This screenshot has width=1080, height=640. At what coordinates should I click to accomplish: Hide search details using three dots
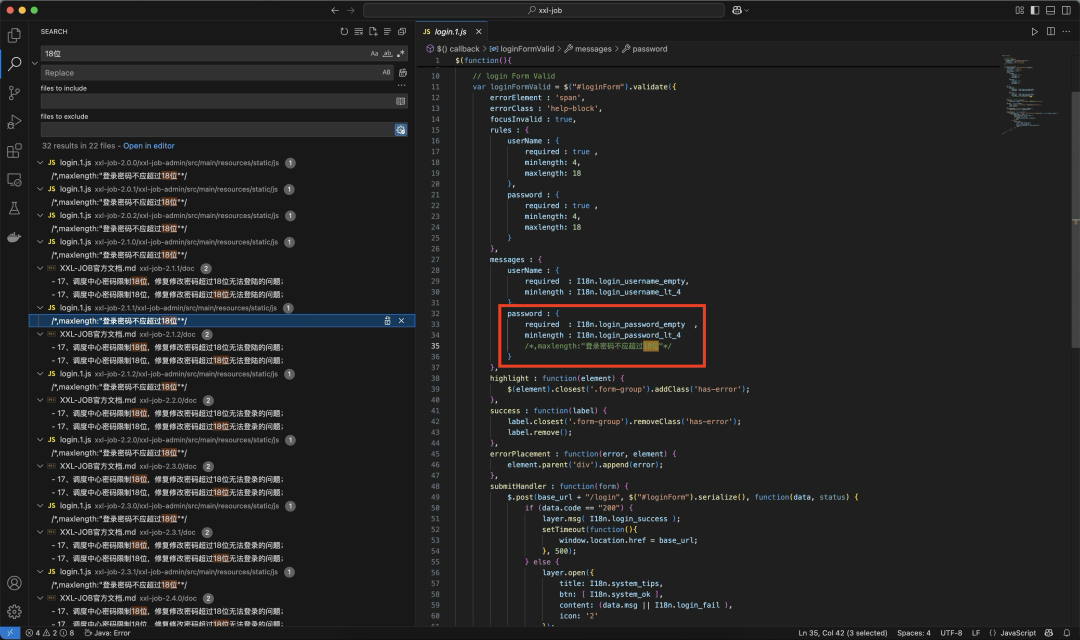pyautogui.click(x=402, y=85)
